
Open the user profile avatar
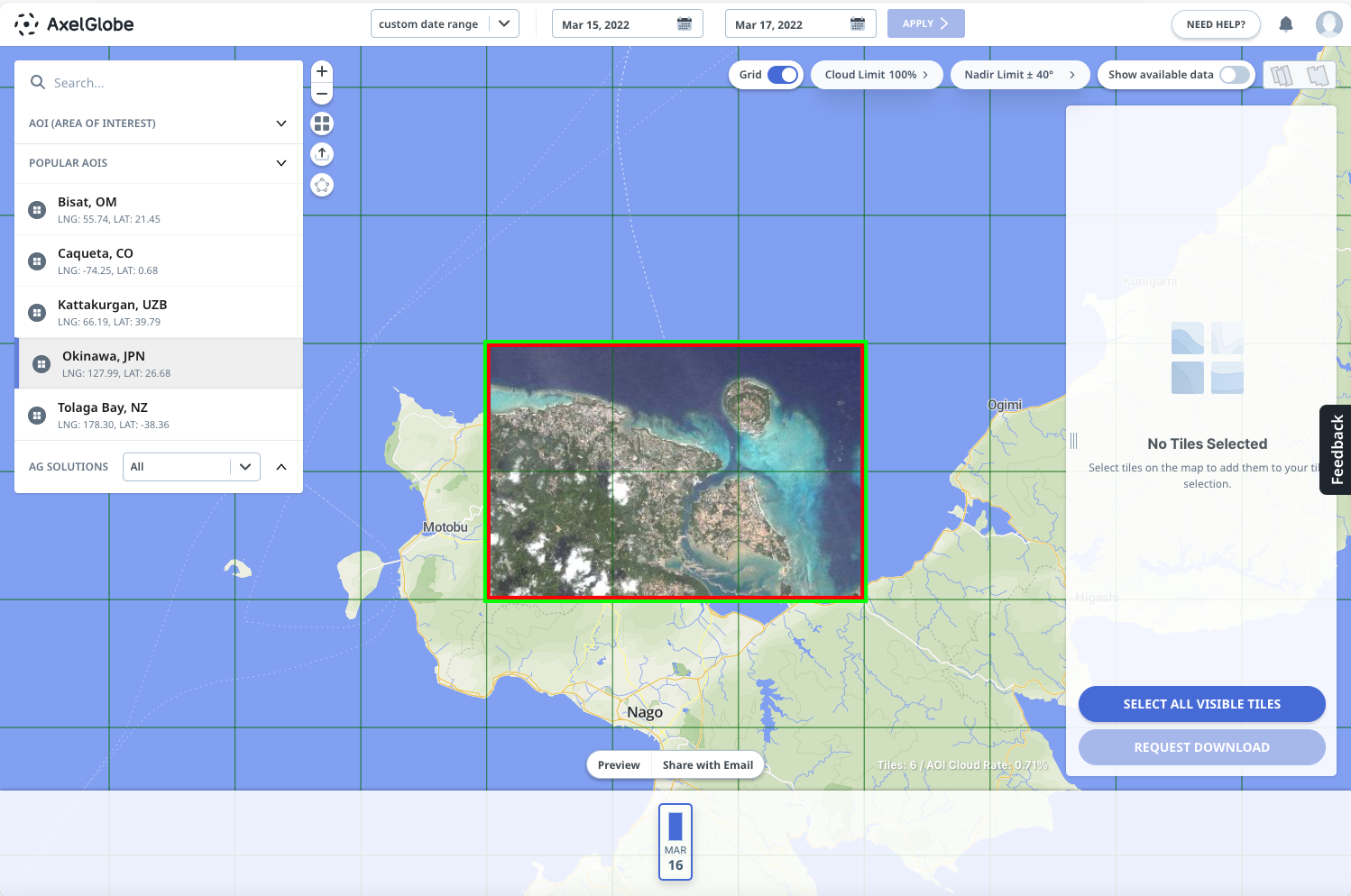(x=1328, y=24)
